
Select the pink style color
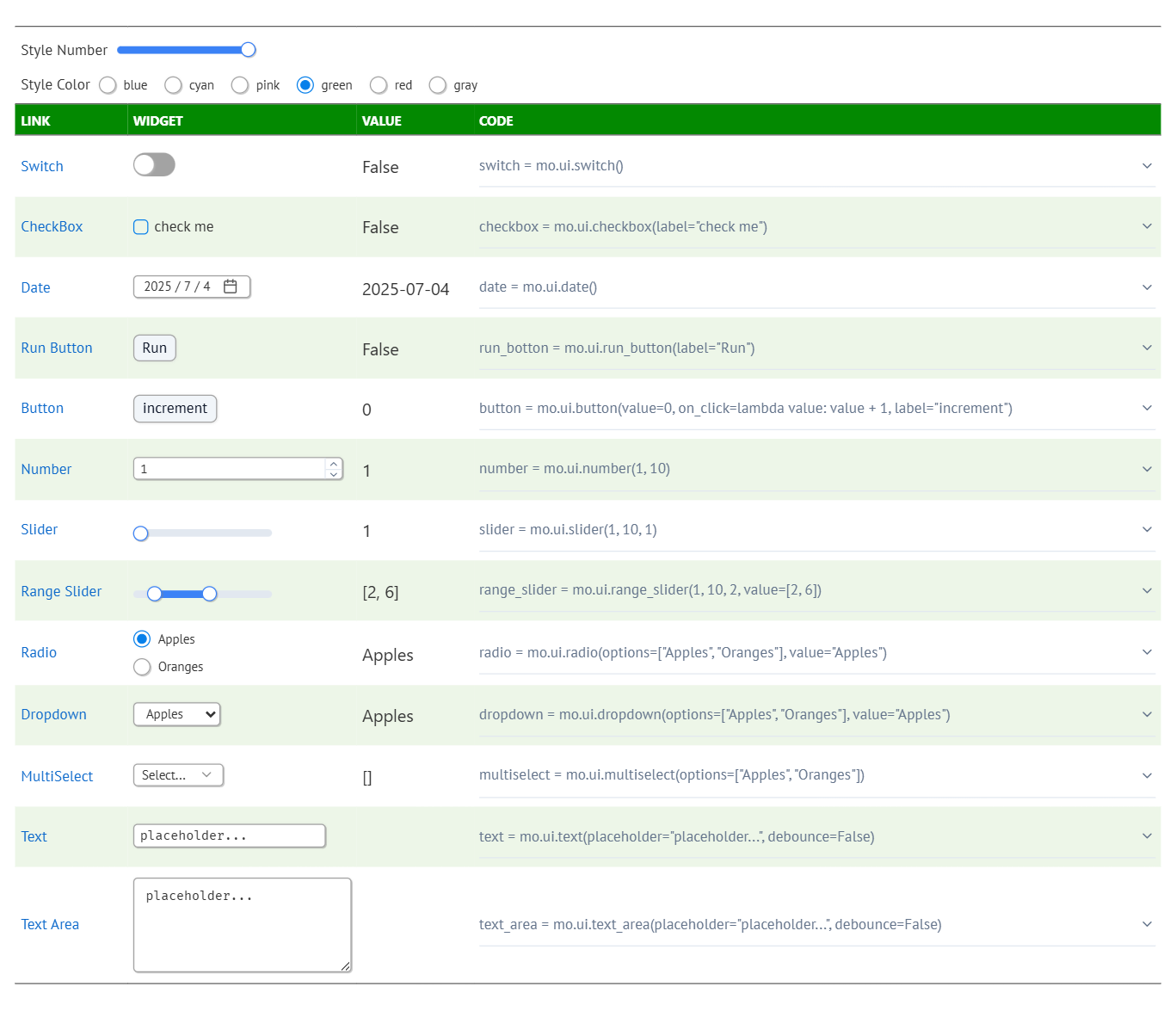pos(240,85)
